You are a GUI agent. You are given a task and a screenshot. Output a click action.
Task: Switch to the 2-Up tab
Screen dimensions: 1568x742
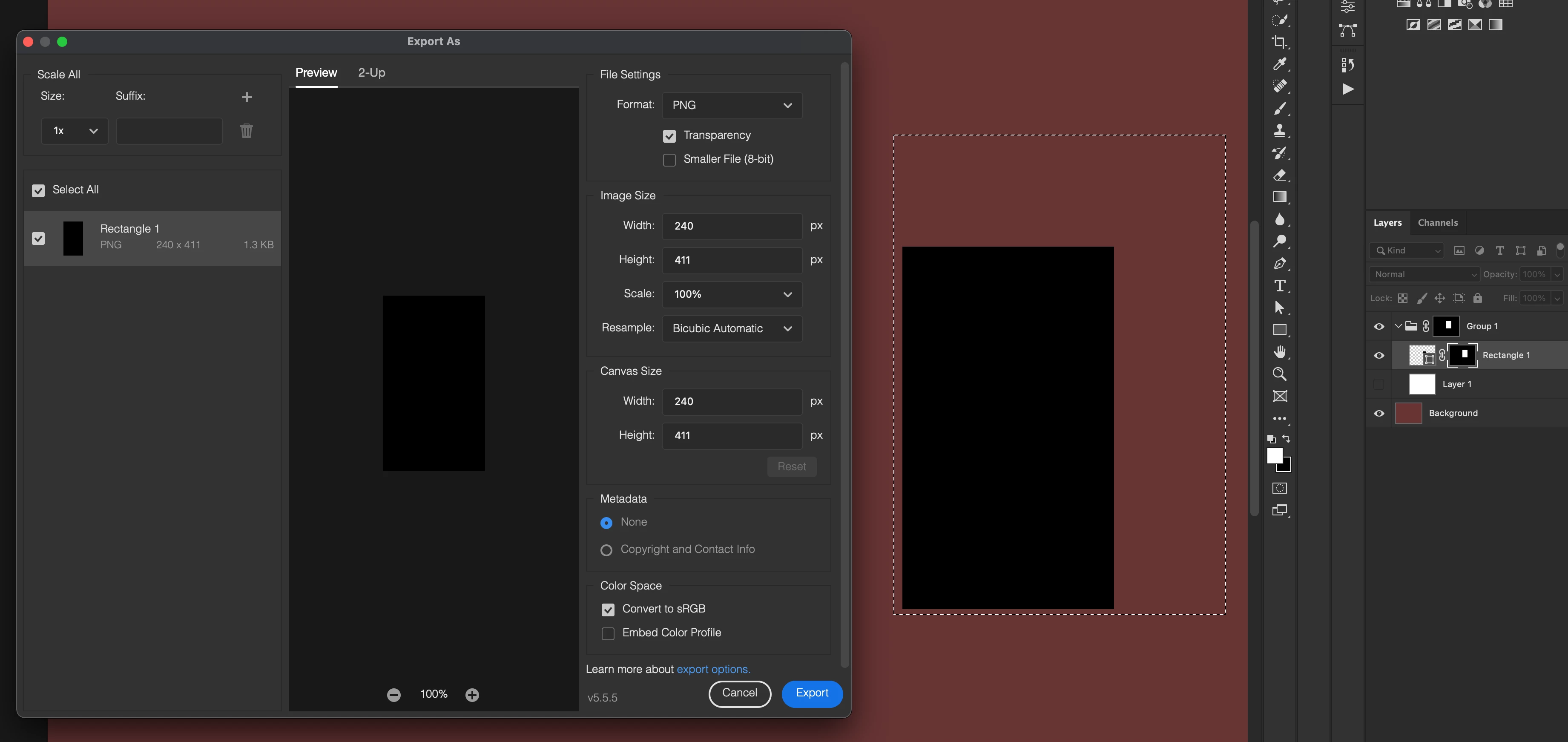pos(371,72)
